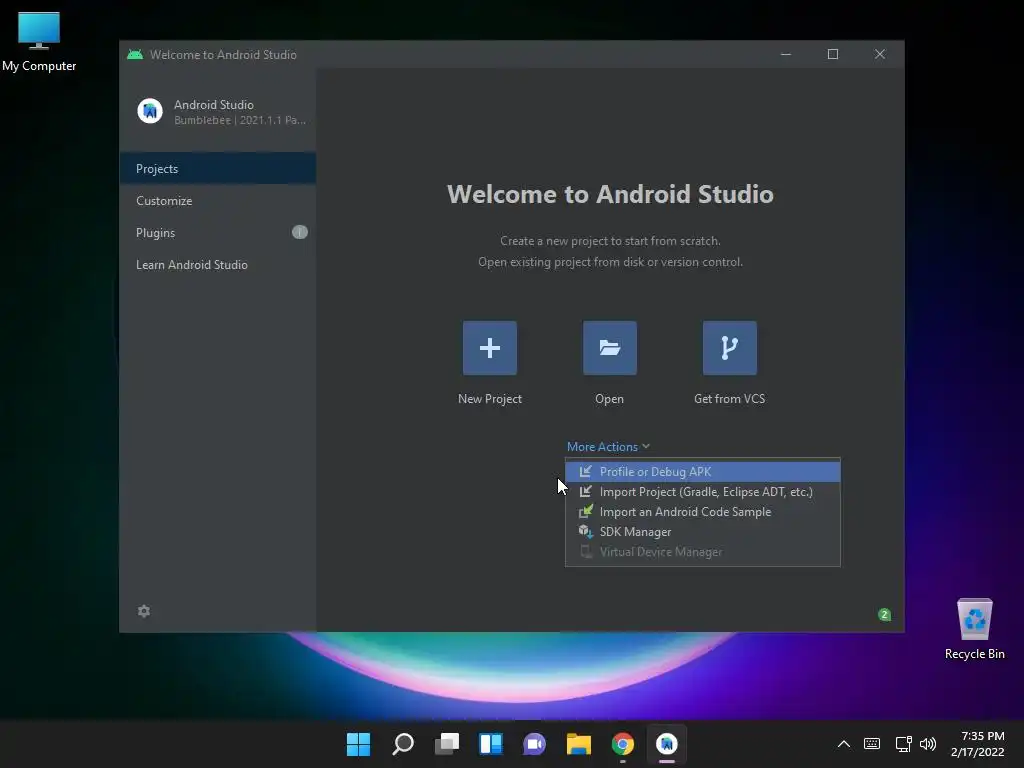This screenshot has width=1024, height=768.
Task: Click the Virtual Device Manager icon
Action: pyautogui.click(x=585, y=552)
